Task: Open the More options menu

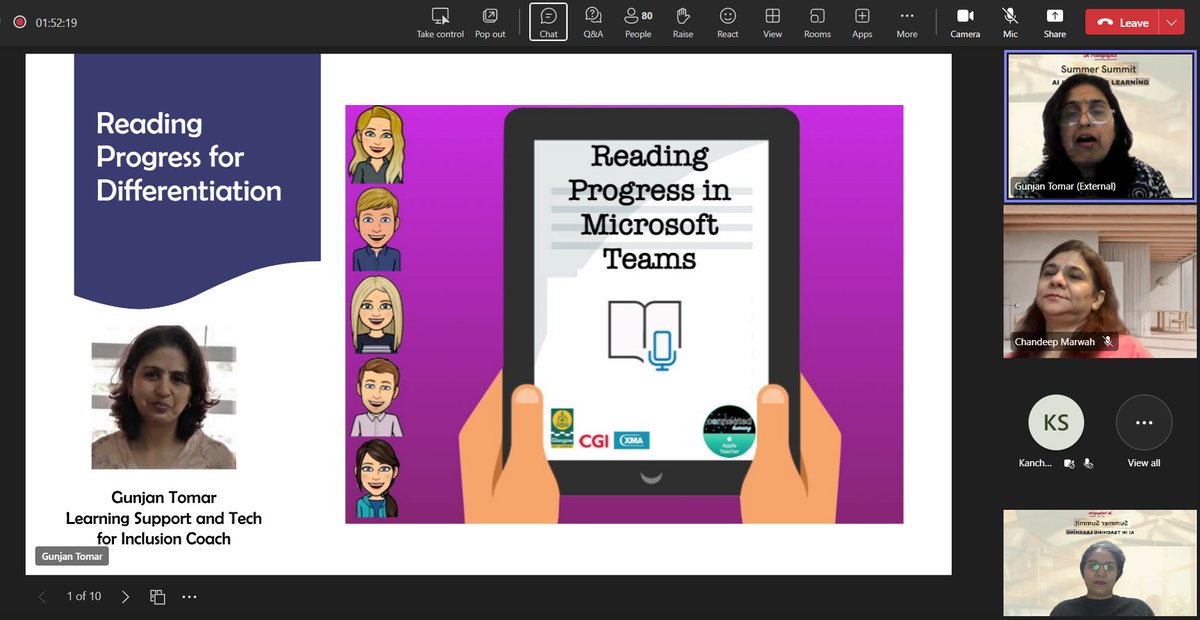Action: tap(906, 22)
